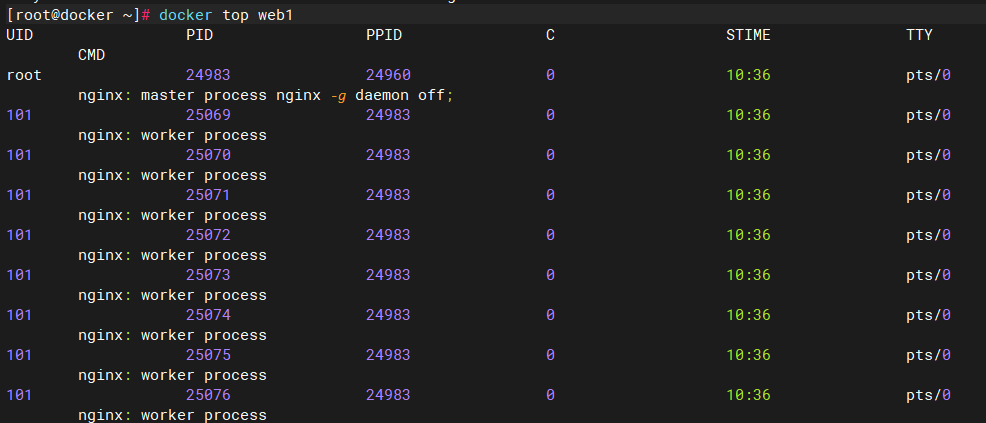The height and width of the screenshot is (423, 986).
Task: Click PID 25070
Action: click(x=208, y=155)
